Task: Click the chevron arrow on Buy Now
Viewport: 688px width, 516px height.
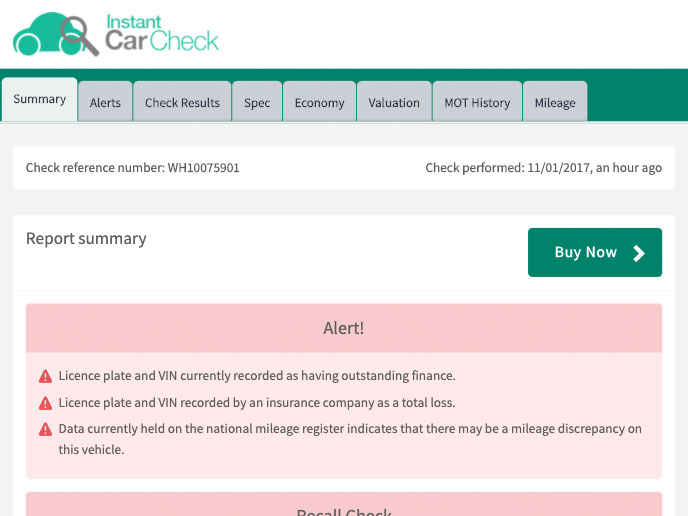Action: (x=639, y=253)
